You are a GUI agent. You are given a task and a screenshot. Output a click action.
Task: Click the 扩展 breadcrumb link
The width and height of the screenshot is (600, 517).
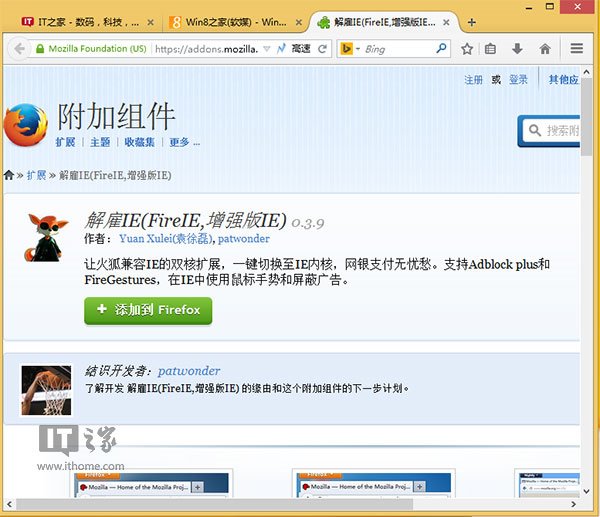click(36, 175)
